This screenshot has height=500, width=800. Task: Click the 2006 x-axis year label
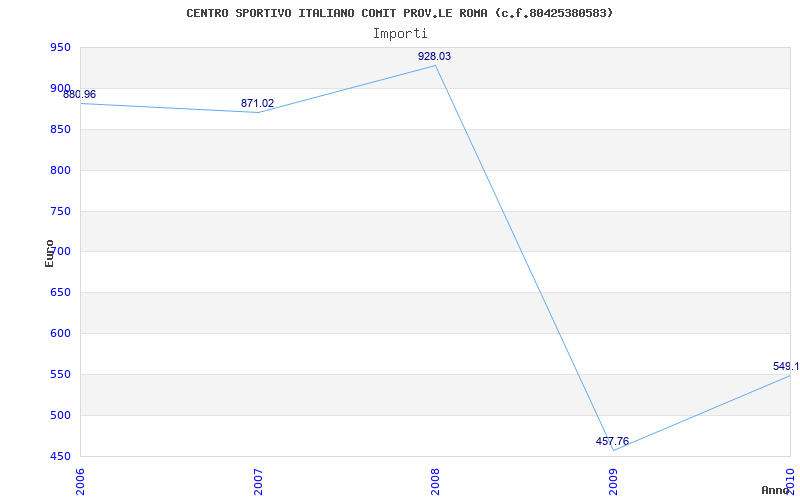[x=81, y=480]
